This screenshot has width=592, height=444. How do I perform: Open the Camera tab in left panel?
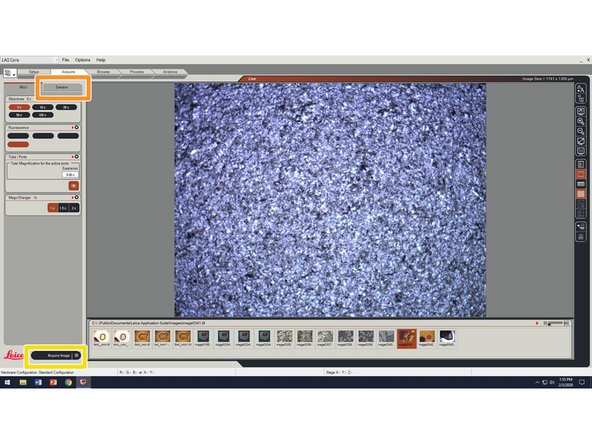click(x=62, y=88)
